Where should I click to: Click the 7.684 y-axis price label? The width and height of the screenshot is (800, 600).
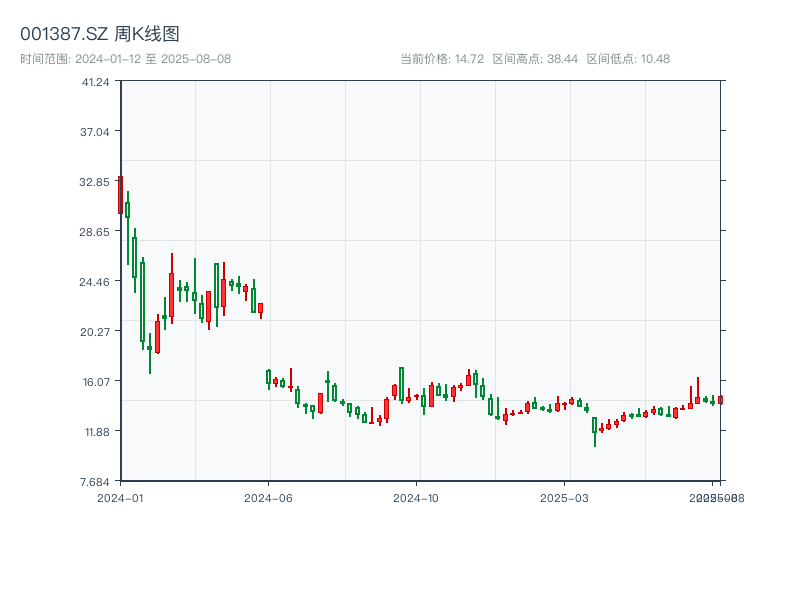click(x=96, y=482)
